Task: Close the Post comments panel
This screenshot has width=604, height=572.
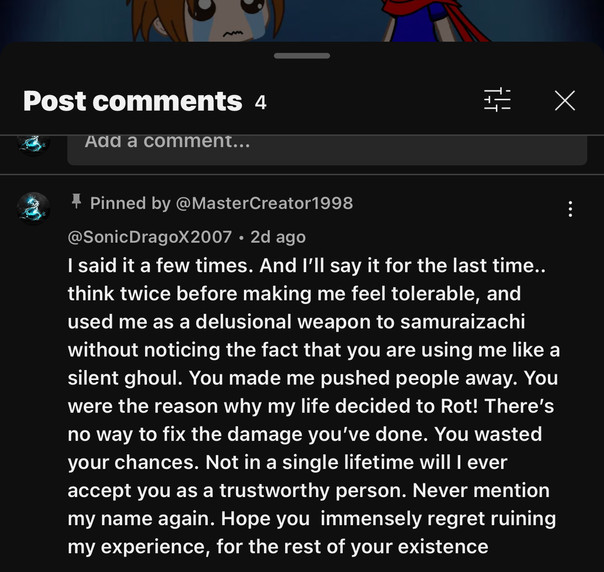Action: 565,100
